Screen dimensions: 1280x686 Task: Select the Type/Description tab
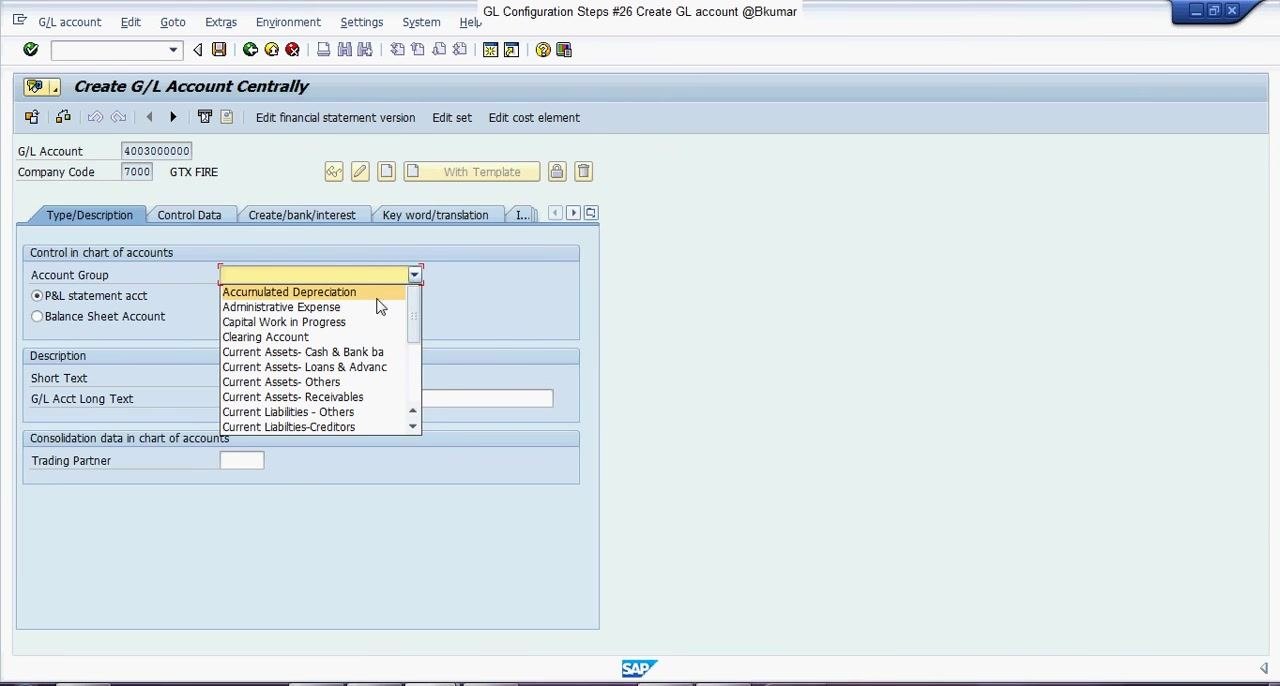[89, 215]
